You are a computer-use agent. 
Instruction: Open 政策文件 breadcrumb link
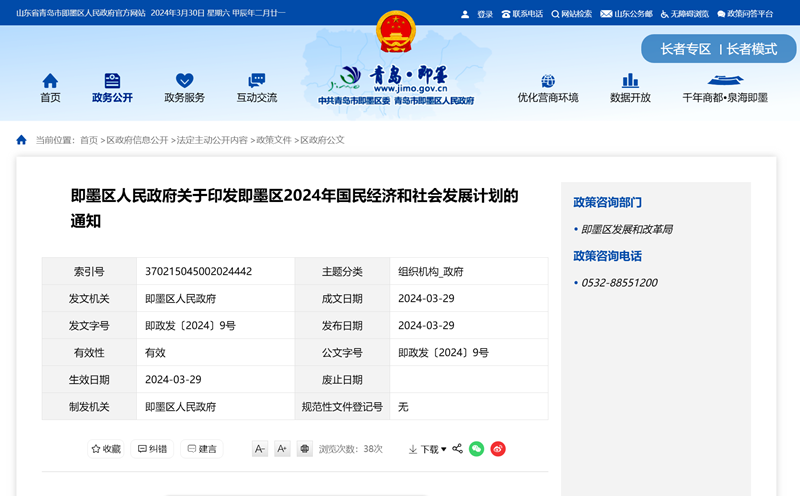pyautogui.click(x=273, y=140)
